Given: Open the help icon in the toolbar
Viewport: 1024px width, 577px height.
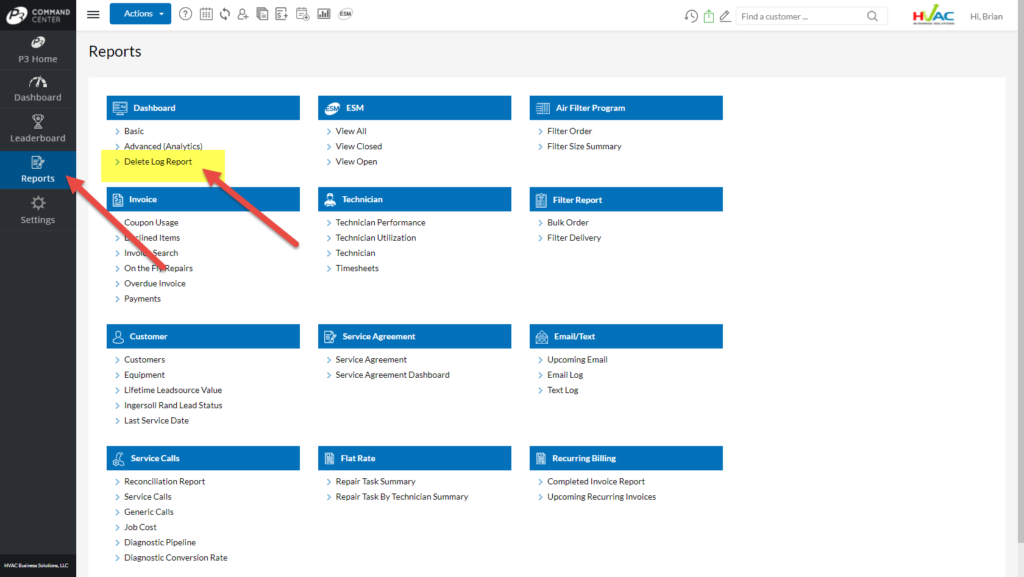Looking at the screenshot, I should coord(186,13).
